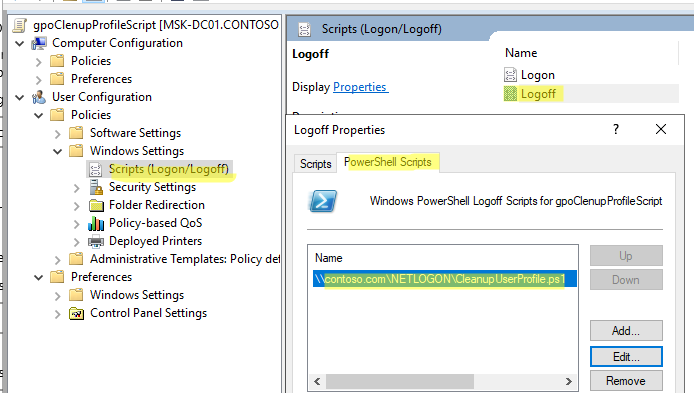
Task: Click the Name column header in right pane
Action: coord(521,53)
